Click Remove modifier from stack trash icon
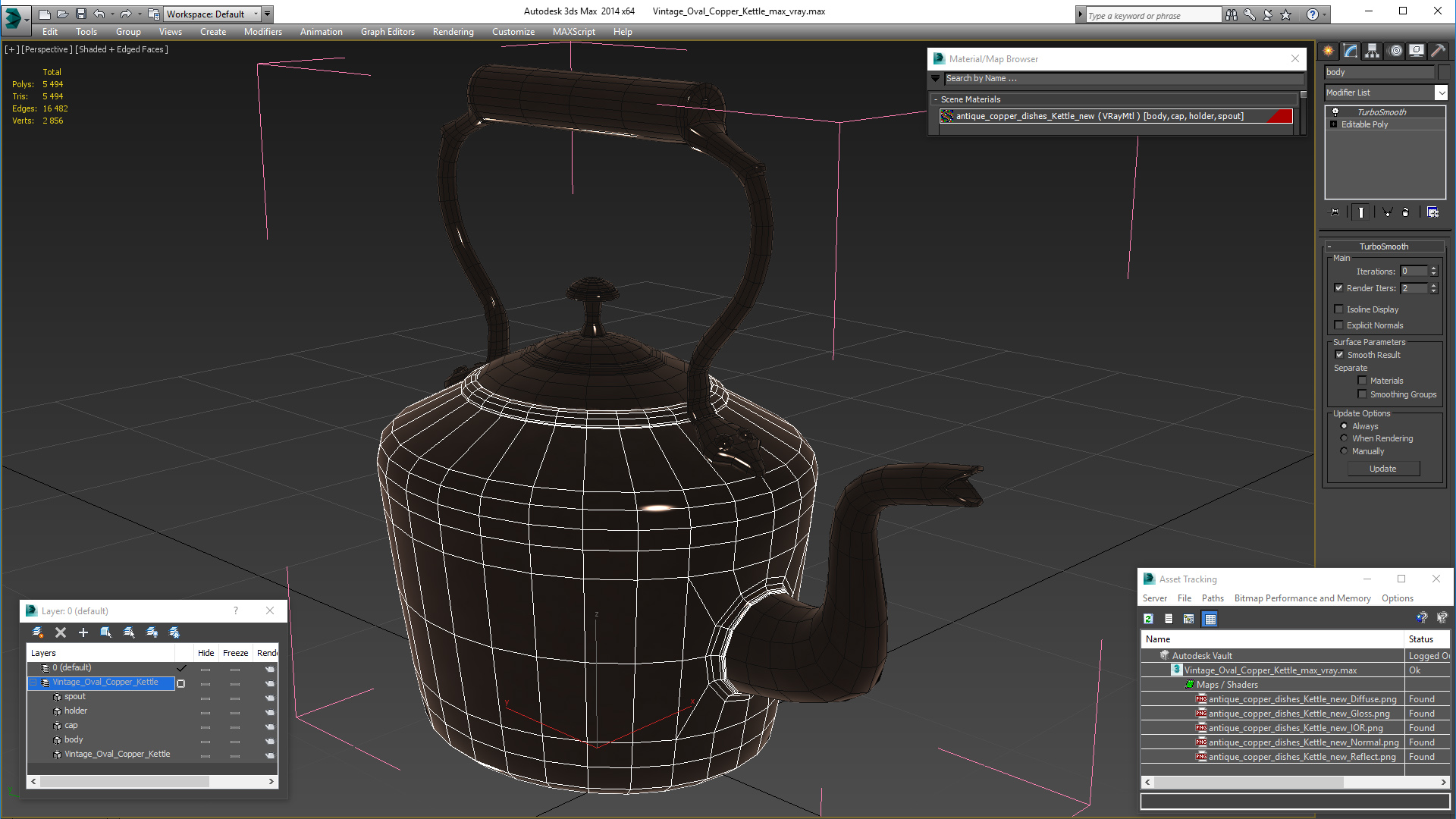The image size is (1456, 819). coord(1405,212)
